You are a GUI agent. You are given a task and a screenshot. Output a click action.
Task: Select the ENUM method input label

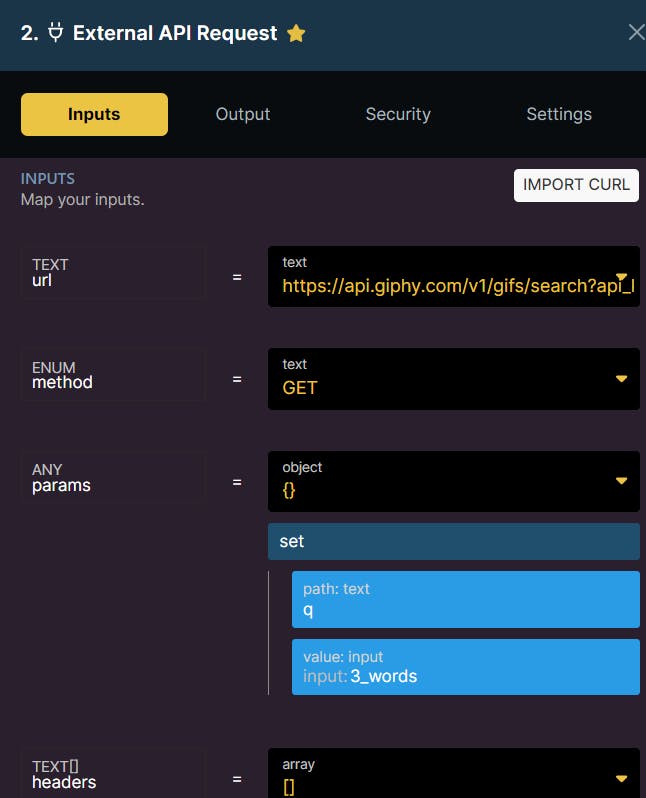click(x=112, y=375)
